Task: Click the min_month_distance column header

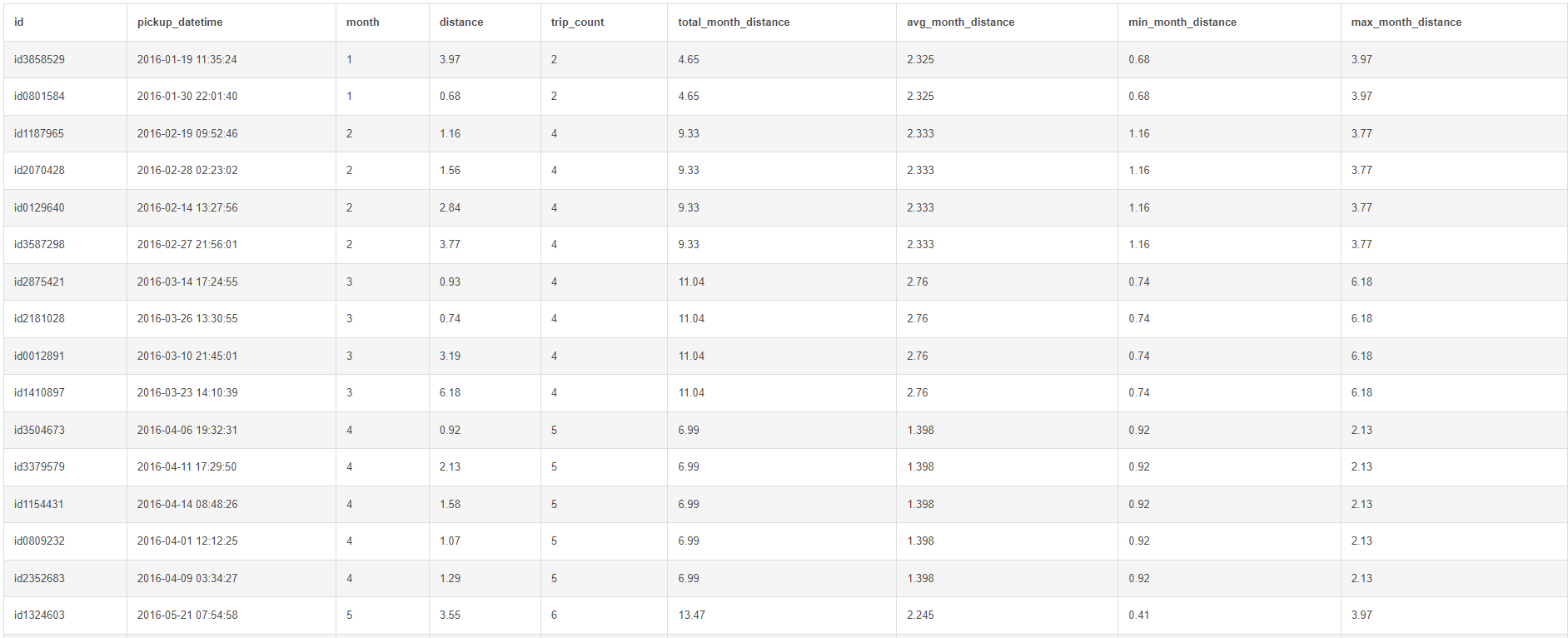Action: 1182,22
